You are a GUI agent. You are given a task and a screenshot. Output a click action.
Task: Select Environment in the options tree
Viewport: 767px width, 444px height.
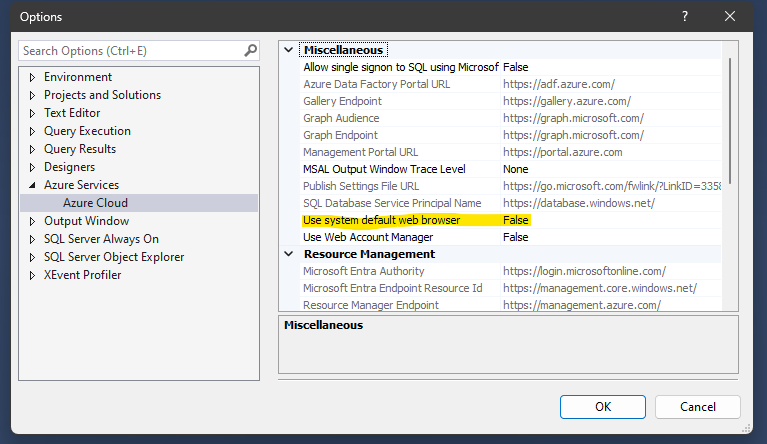[x=78, y=77]
